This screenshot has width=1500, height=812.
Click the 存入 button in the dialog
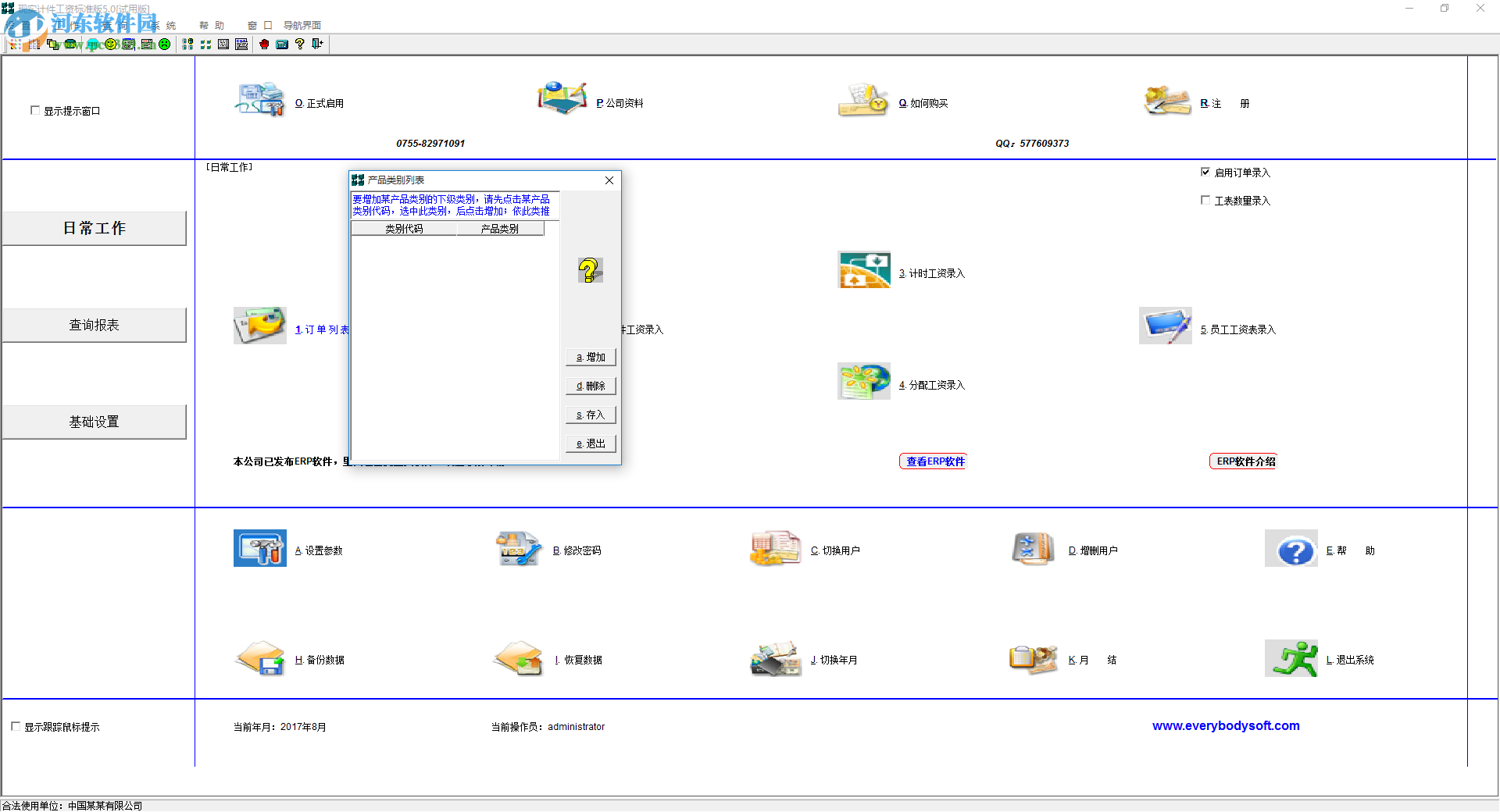coord(591,415)
